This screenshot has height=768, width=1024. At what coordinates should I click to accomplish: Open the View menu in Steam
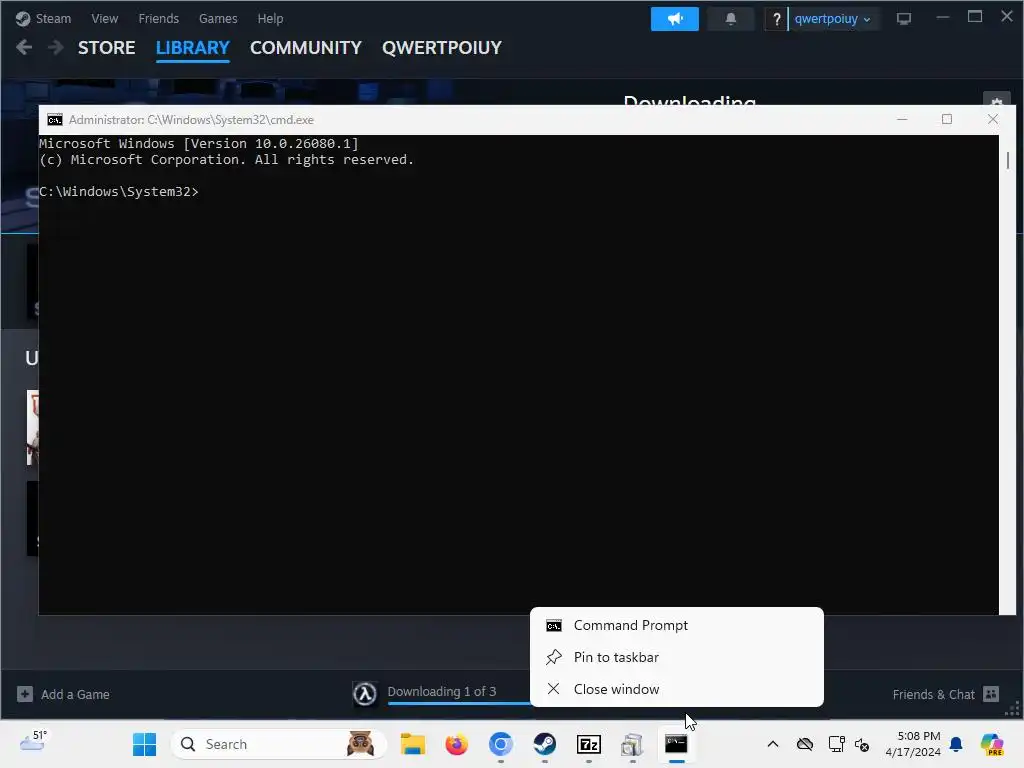pos(104,18)
